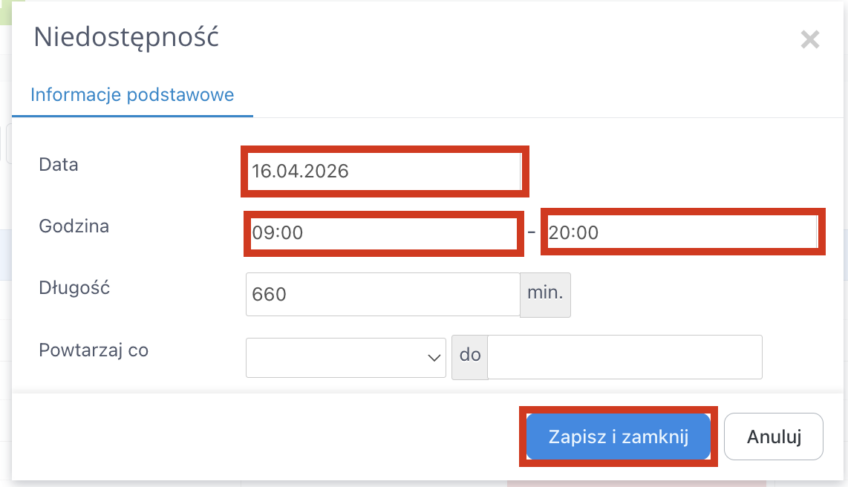Click the chevron arrow in the repeat dropdown

435,357
